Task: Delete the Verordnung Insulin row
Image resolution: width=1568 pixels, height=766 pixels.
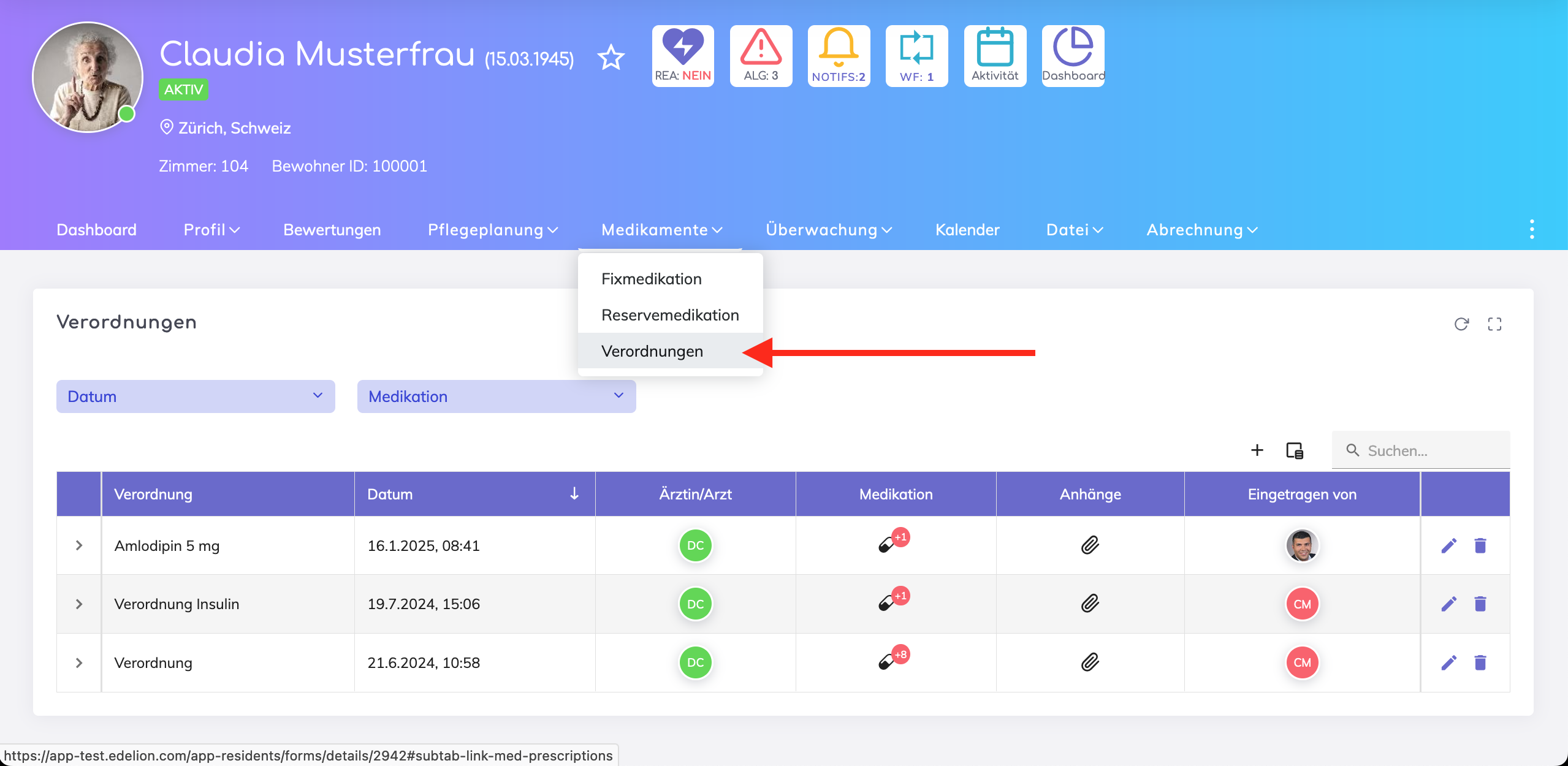Action: point(1480,604)
